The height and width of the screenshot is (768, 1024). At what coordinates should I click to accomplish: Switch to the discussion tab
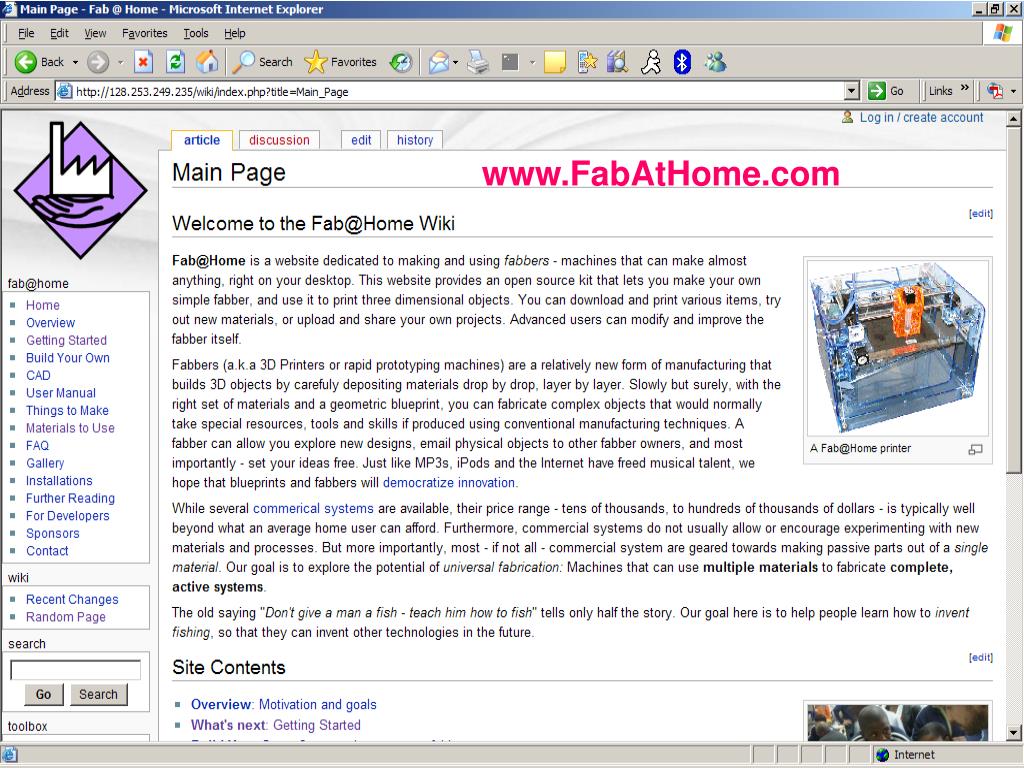tap(280, 140)
